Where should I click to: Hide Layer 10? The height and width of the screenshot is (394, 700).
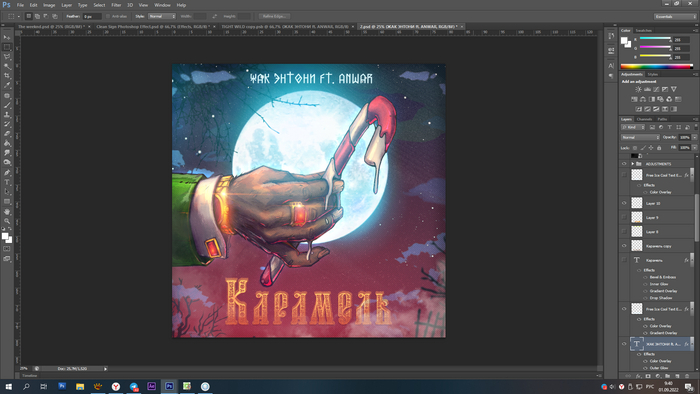(x=624, y=203)
